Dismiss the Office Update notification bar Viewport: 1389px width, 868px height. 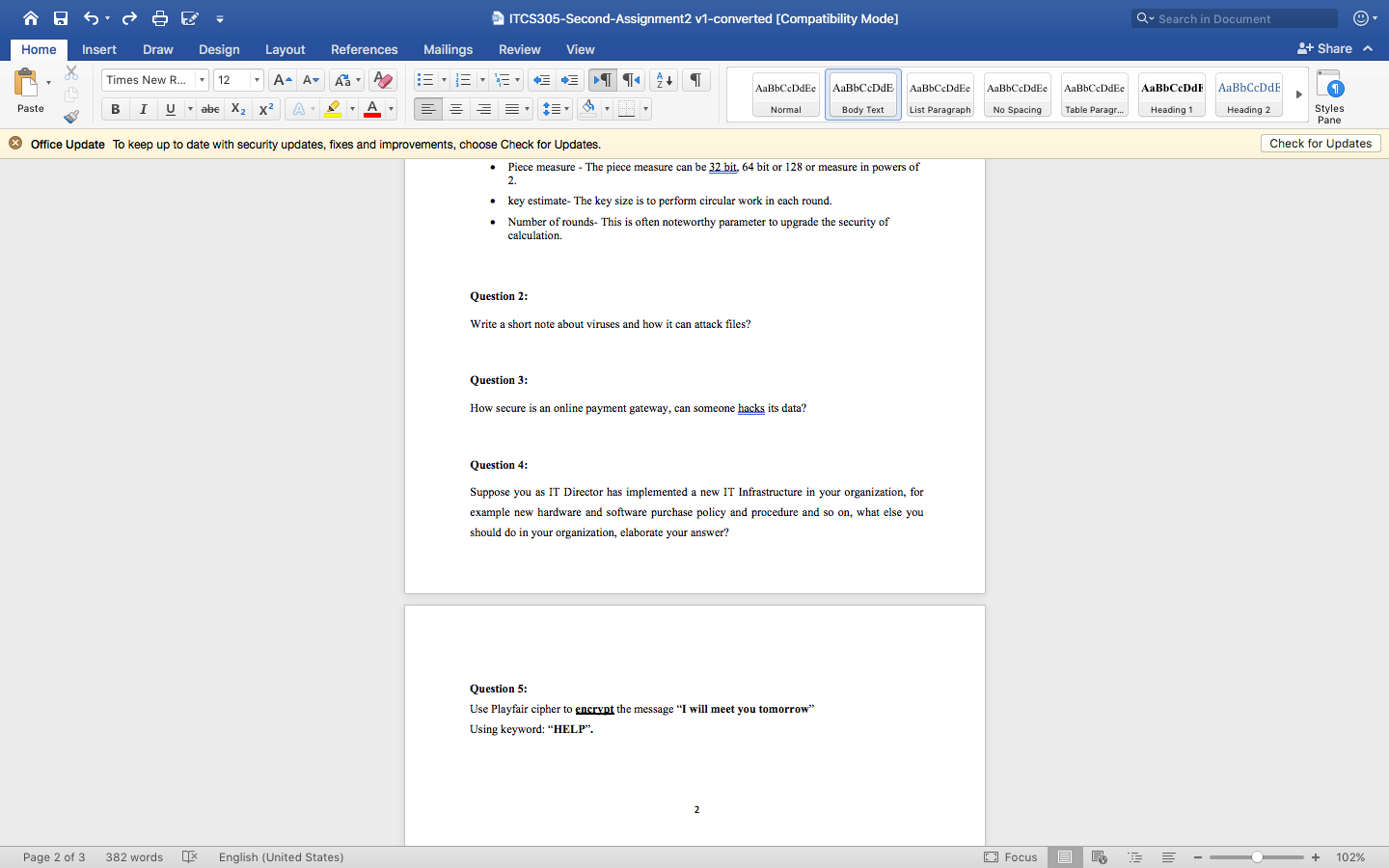click(x=15, y=143)
